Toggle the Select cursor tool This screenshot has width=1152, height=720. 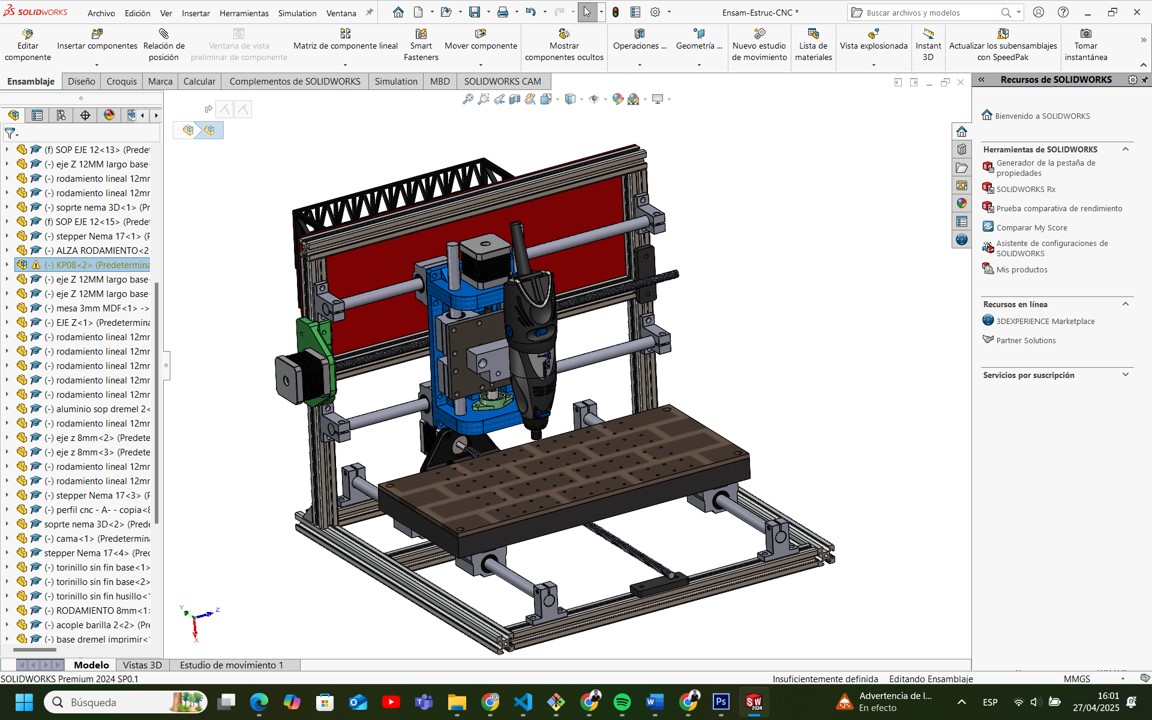coord(586,12)
